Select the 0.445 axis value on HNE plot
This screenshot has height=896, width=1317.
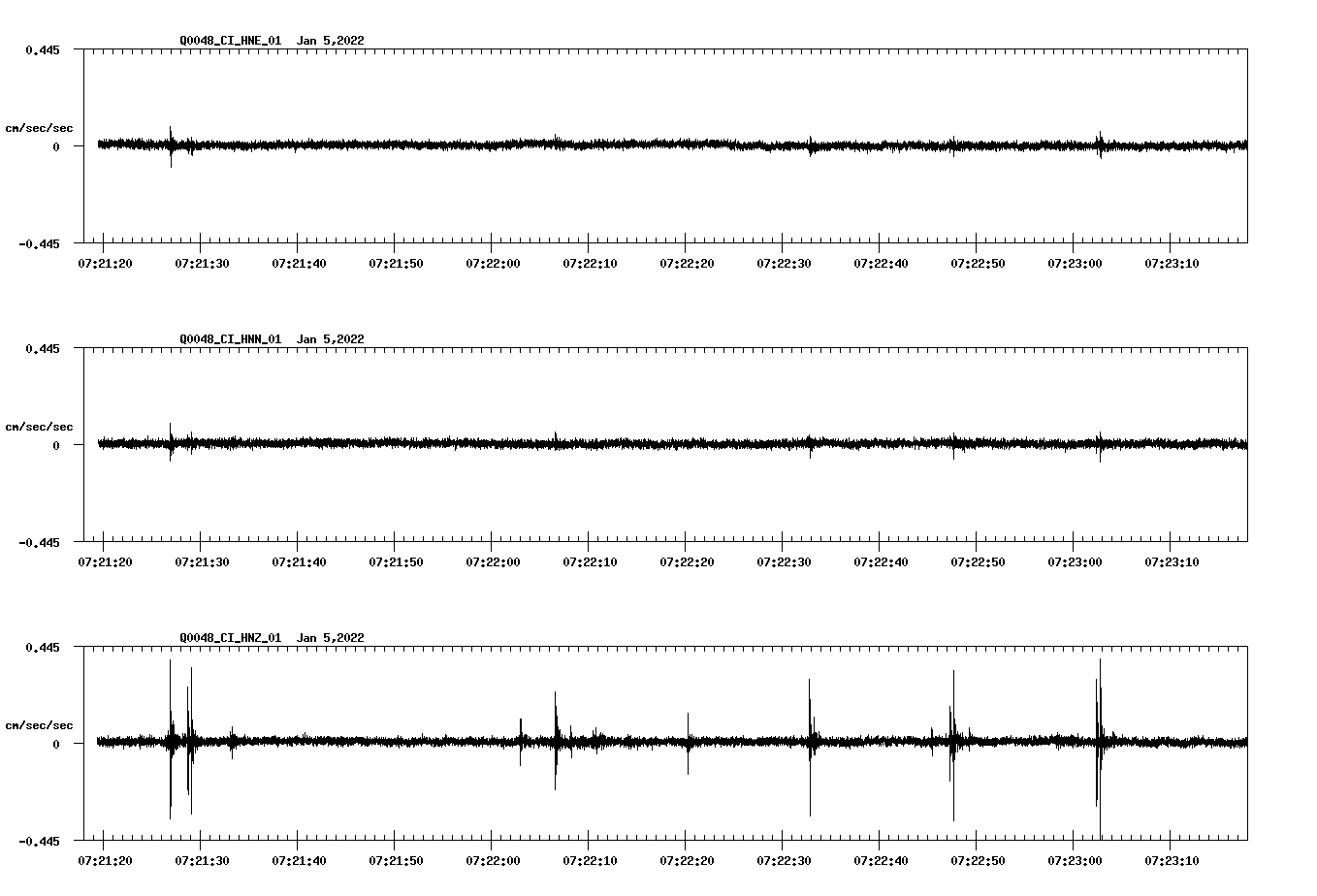click(x=44, y=49)
